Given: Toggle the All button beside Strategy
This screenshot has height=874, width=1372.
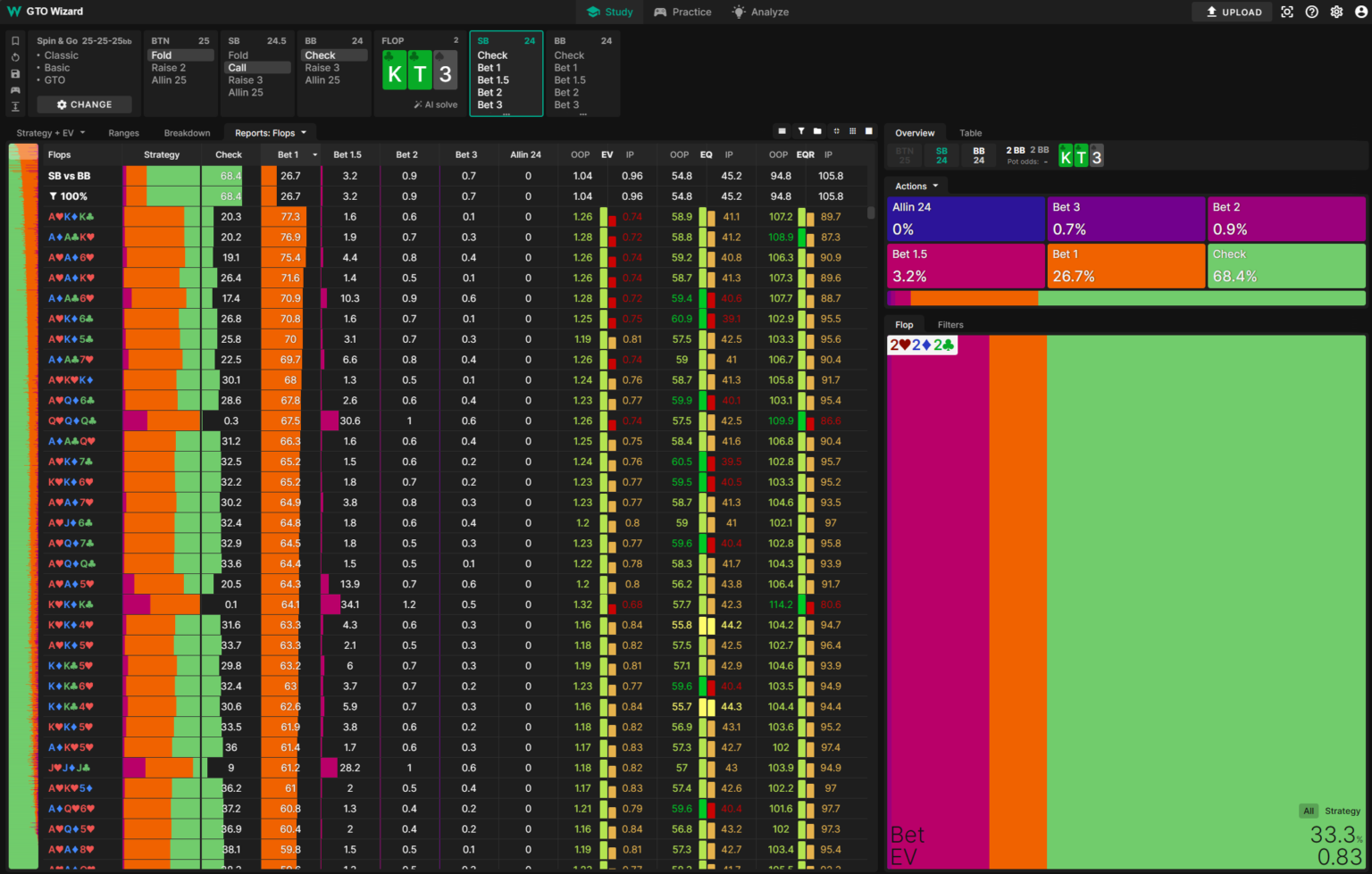Looking at the screenshot, I should click(x=1309, y=811).
